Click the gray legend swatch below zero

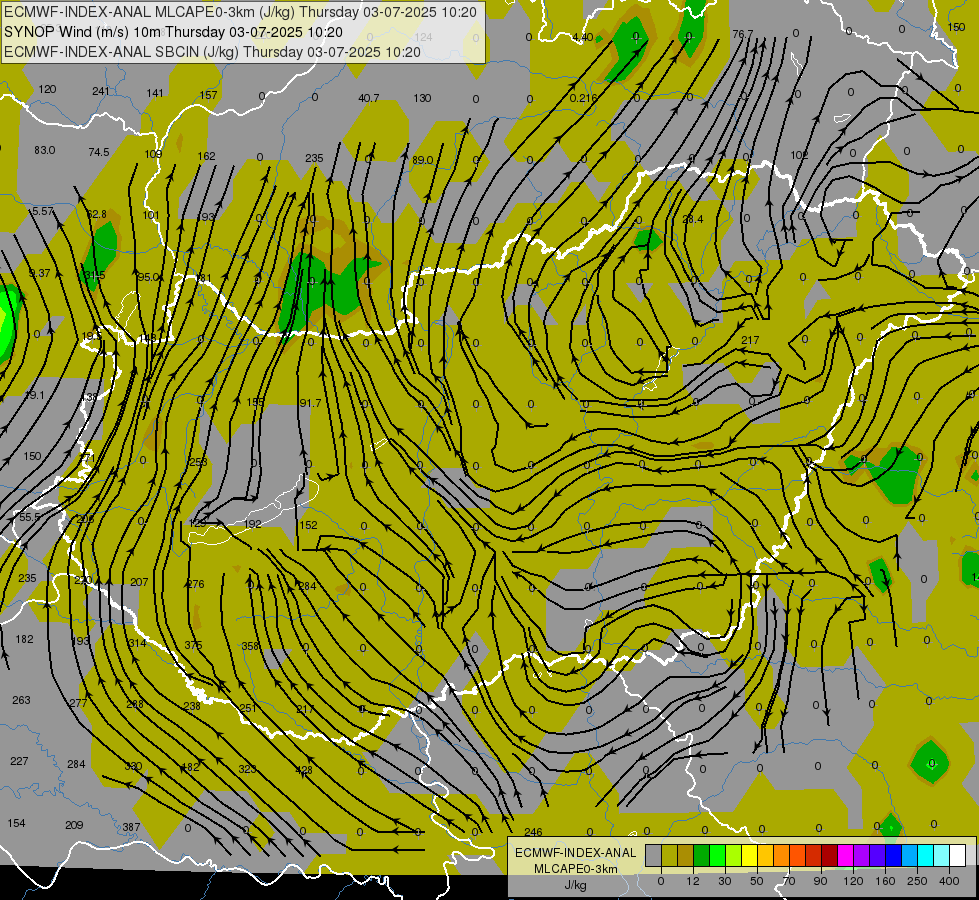654,855
